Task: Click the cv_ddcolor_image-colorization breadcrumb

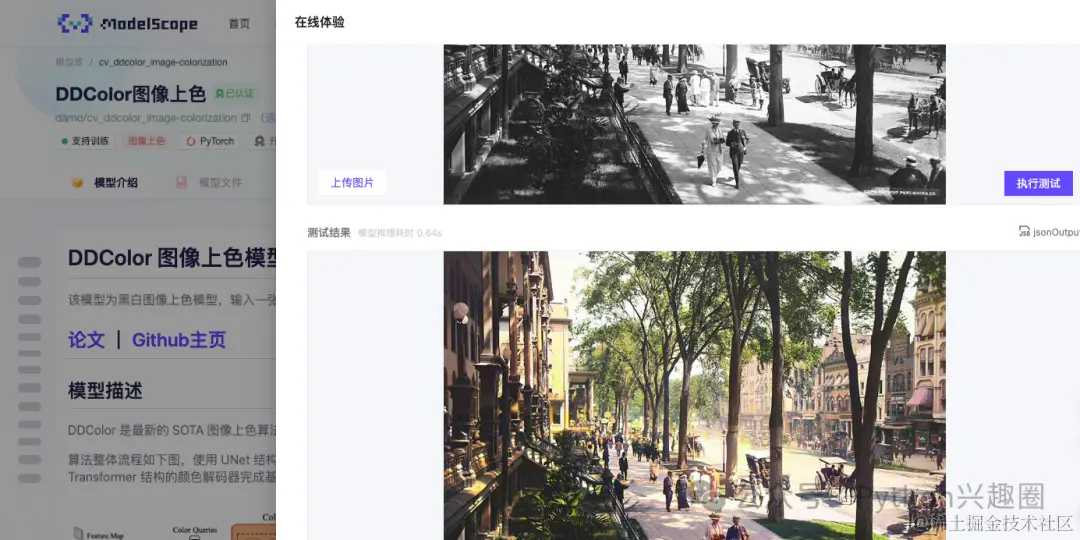Action: coord(163,62)
